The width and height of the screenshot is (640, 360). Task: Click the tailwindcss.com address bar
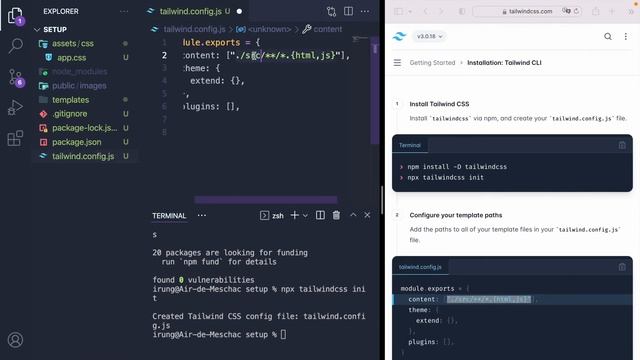point(527,11)
